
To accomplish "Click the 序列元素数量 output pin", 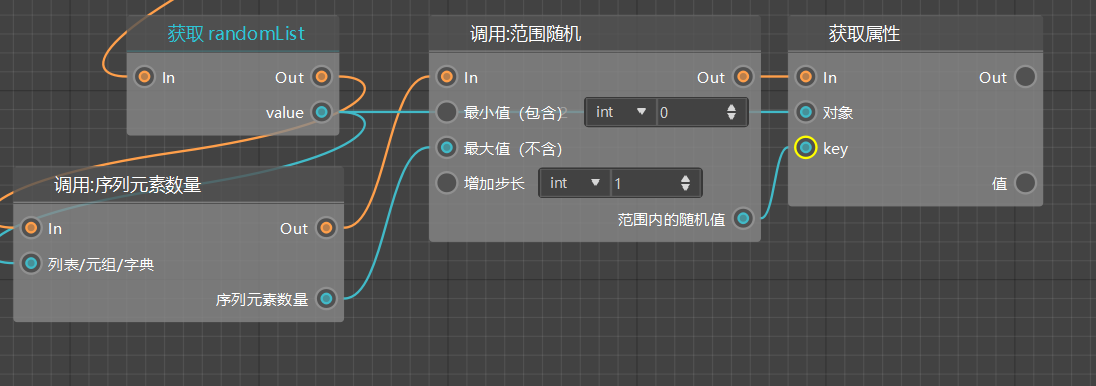I will [x=326, y=299].
